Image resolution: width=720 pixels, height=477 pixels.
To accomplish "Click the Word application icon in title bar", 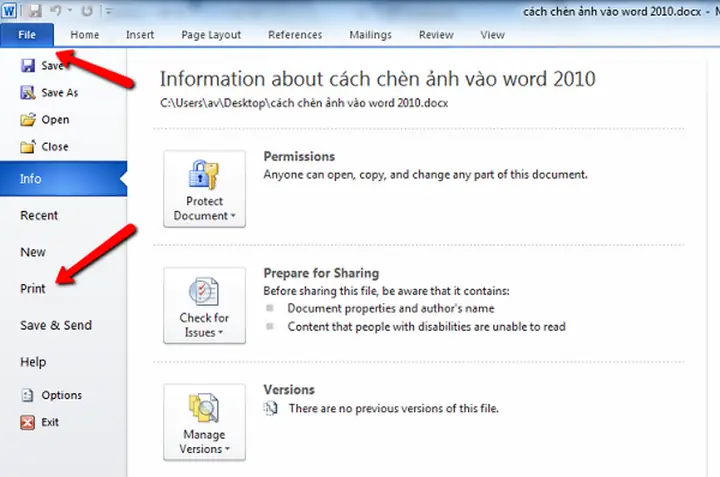I will tap(9, 10).
